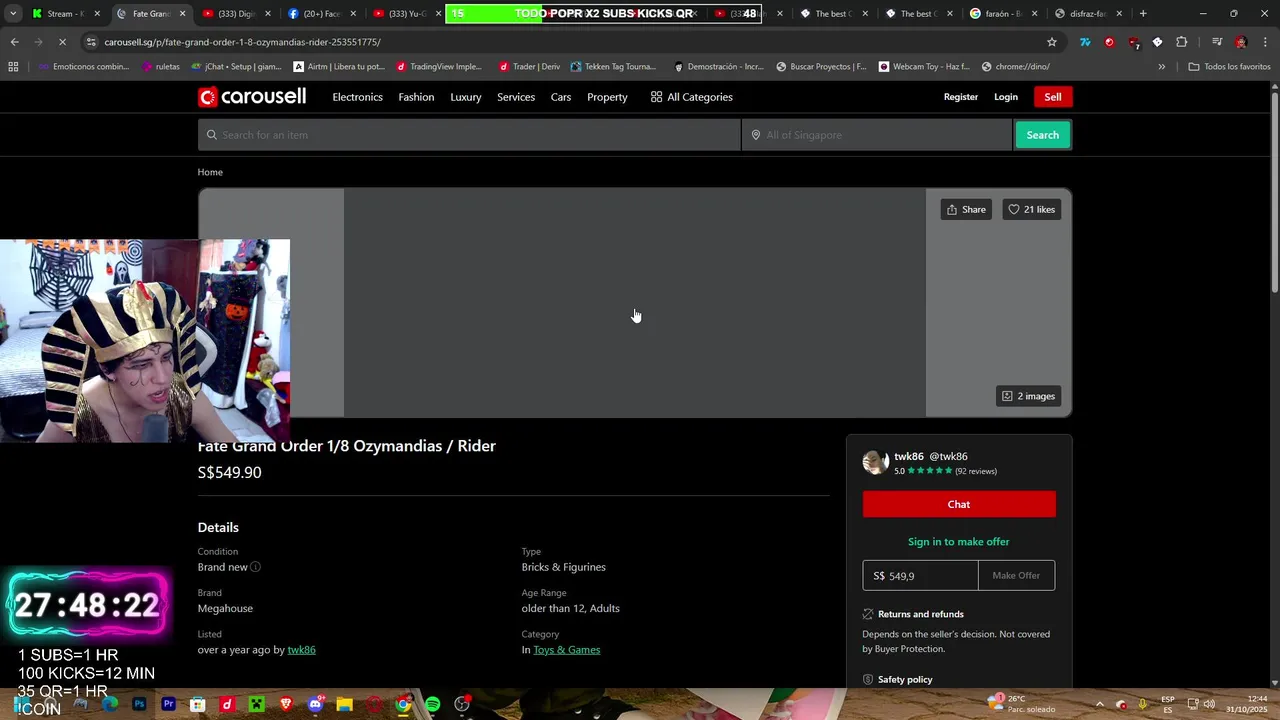Close the Fate Grand Order tab
Viewport: 1280px width, 720px height.
[x=182, y=14]
